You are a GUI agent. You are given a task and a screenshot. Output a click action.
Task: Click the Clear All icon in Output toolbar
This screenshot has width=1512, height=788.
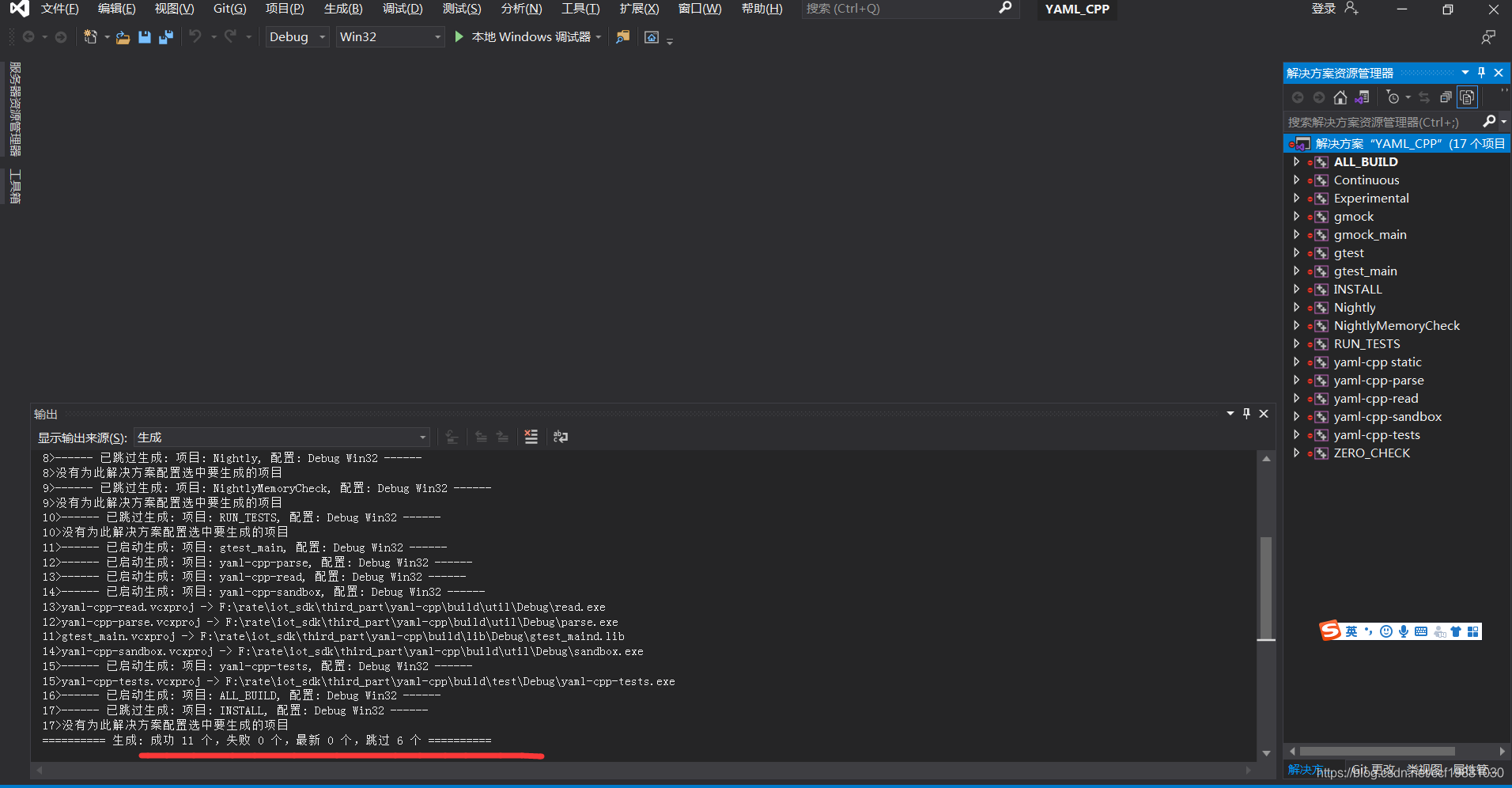point(531,437)
